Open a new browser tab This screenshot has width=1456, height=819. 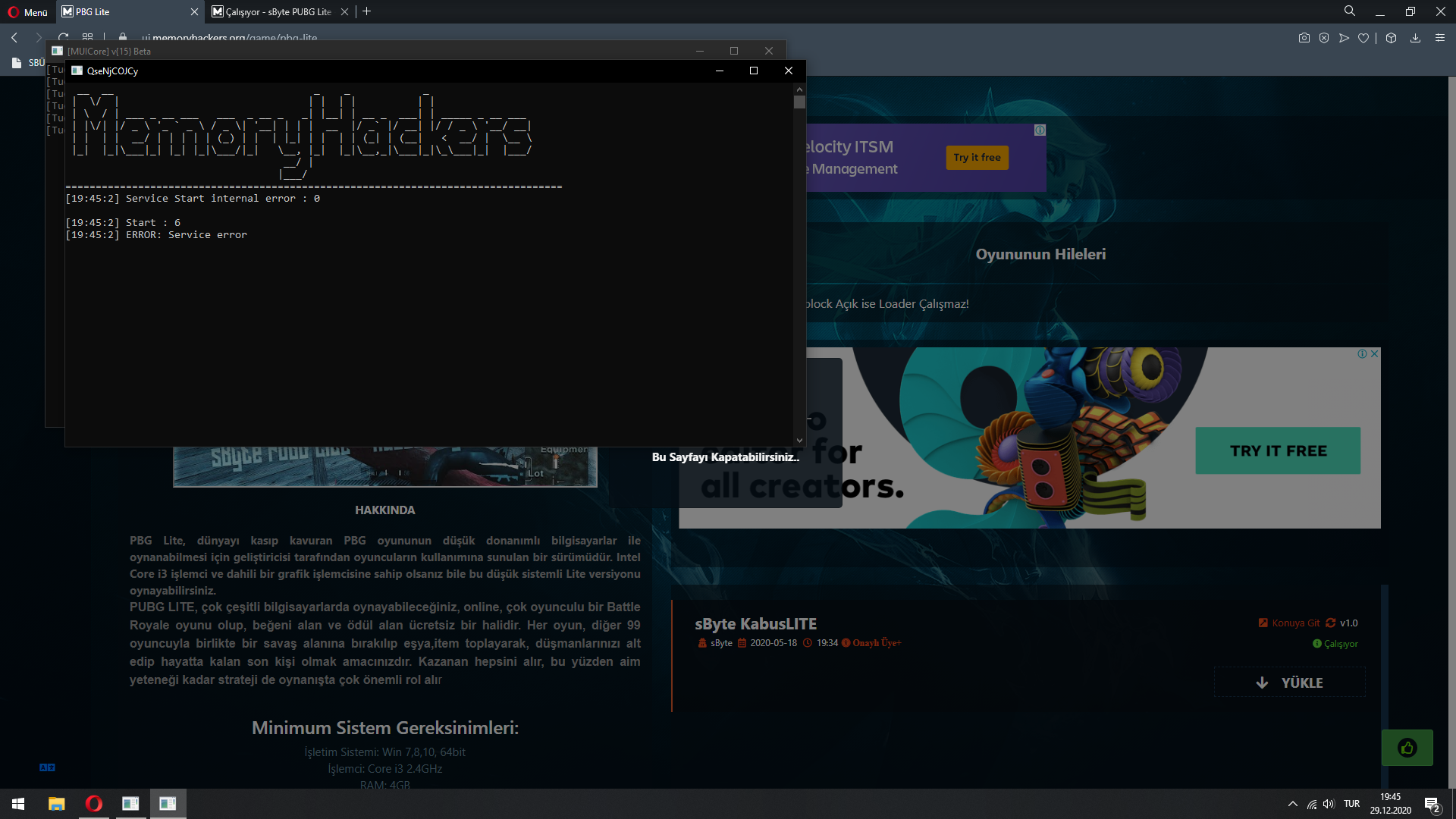coord(367,11)
